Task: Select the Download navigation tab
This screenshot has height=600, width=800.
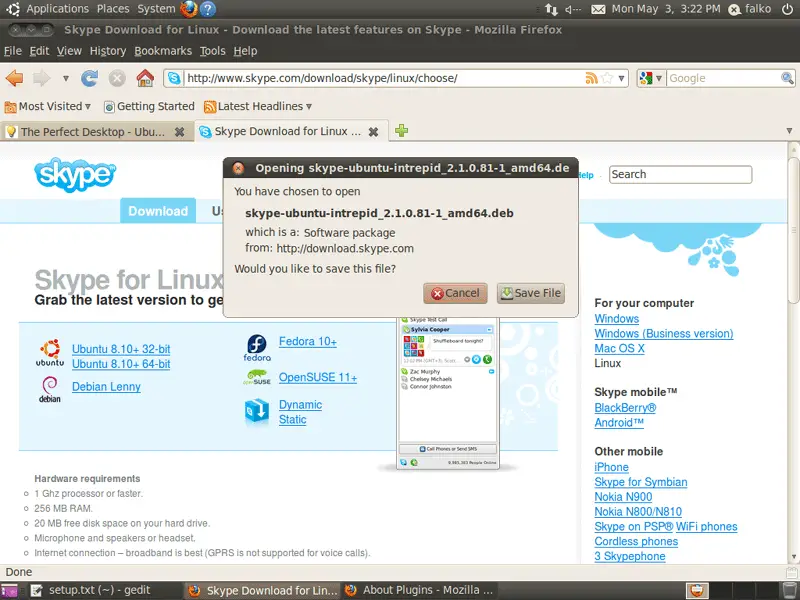Action: 158,211
